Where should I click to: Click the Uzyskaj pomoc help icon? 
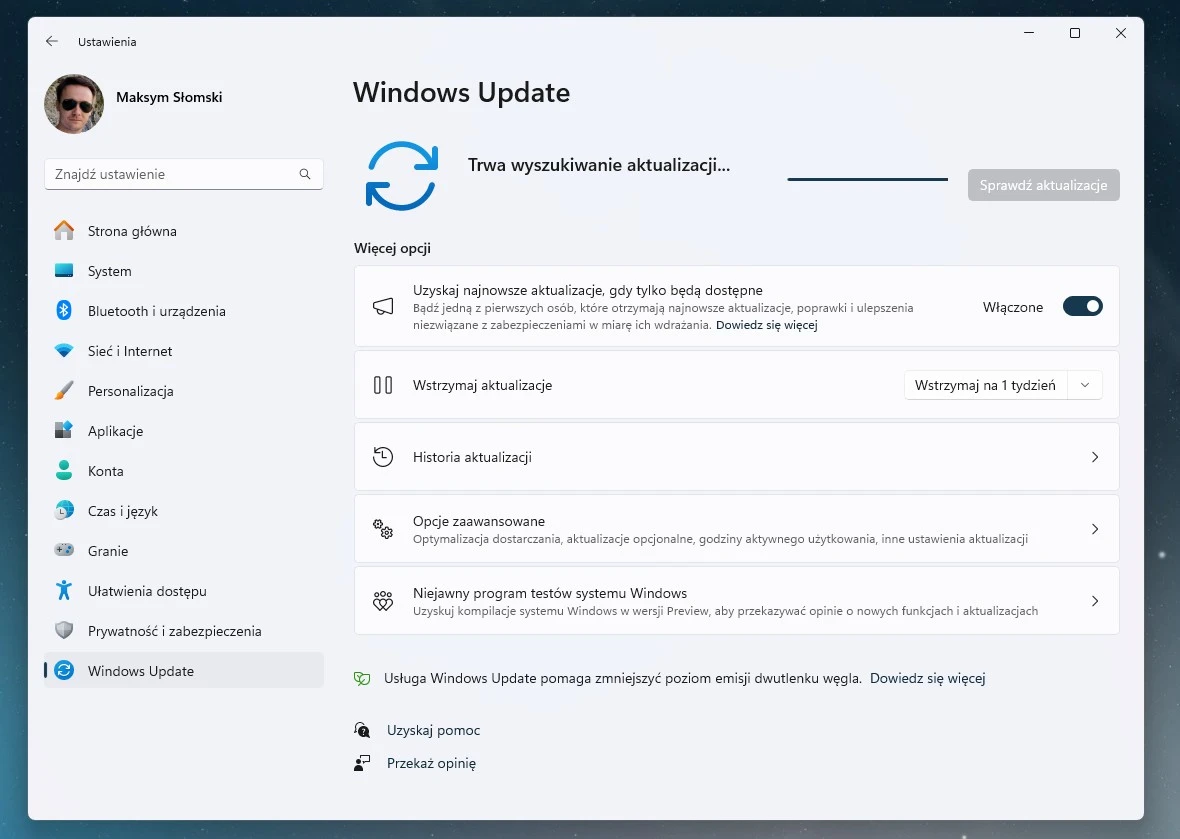[363, 730]
